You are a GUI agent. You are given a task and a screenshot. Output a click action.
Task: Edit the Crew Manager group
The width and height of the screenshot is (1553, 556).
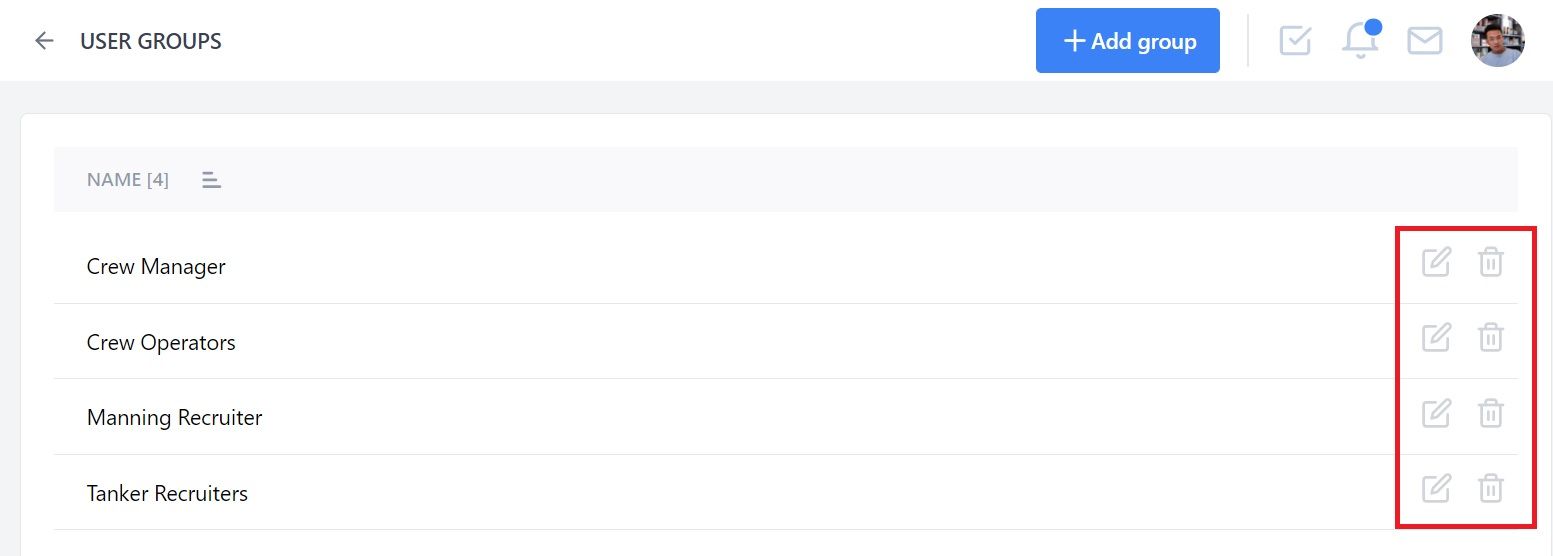click(x=1436, y=262)
